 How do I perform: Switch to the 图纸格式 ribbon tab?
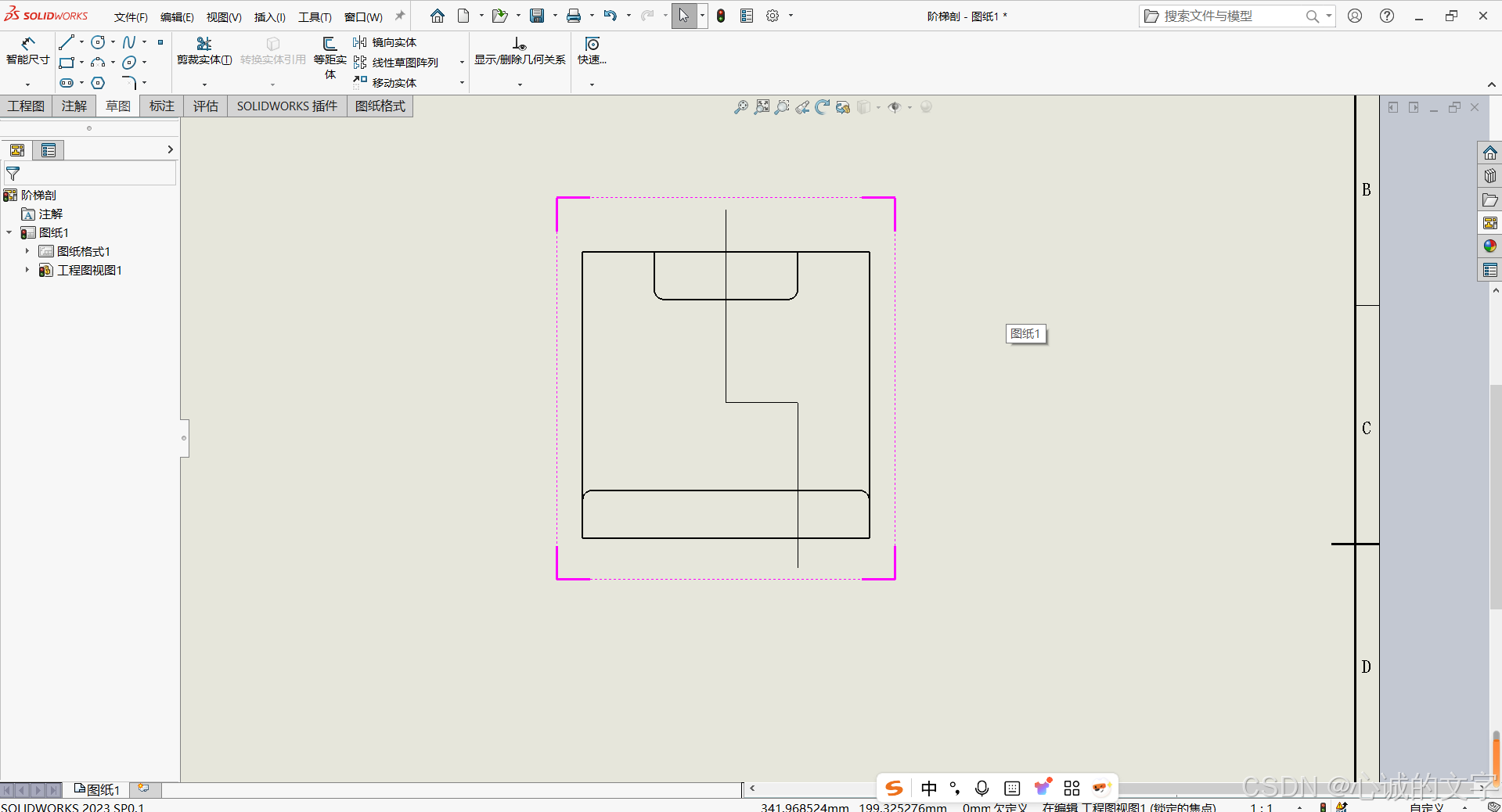[380, 106]
